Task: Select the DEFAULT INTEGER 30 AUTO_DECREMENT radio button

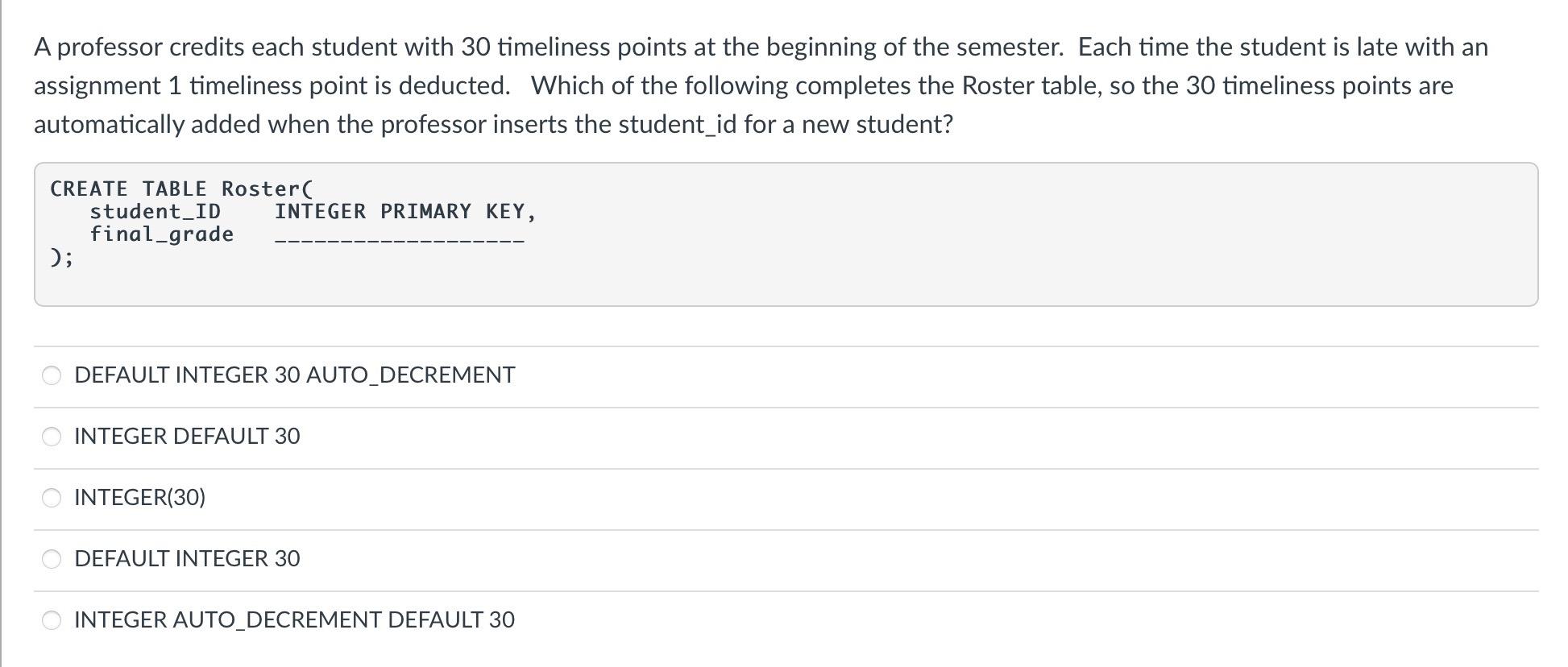Action: (51, 374)
